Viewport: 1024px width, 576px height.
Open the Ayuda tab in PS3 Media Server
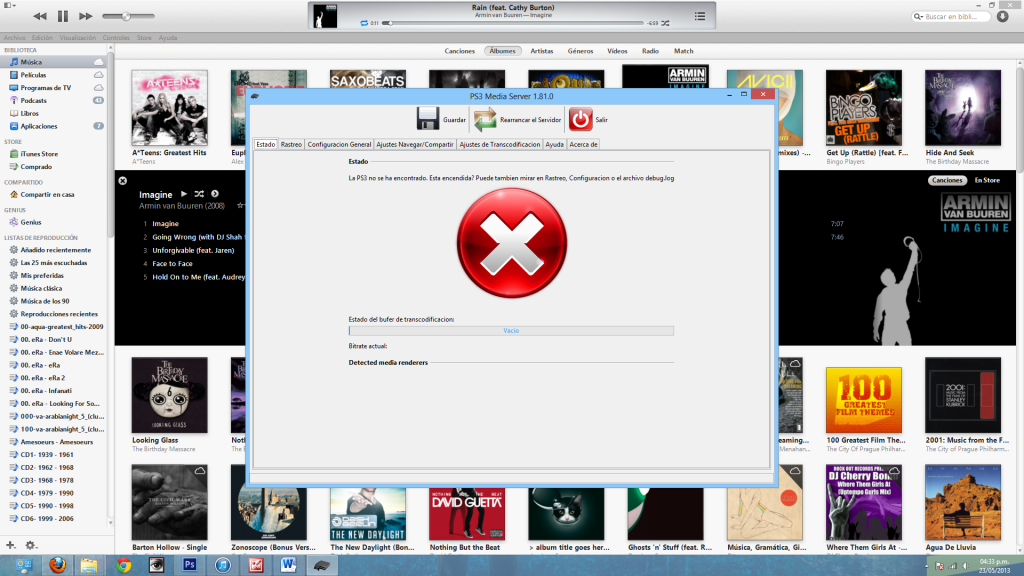554,144
